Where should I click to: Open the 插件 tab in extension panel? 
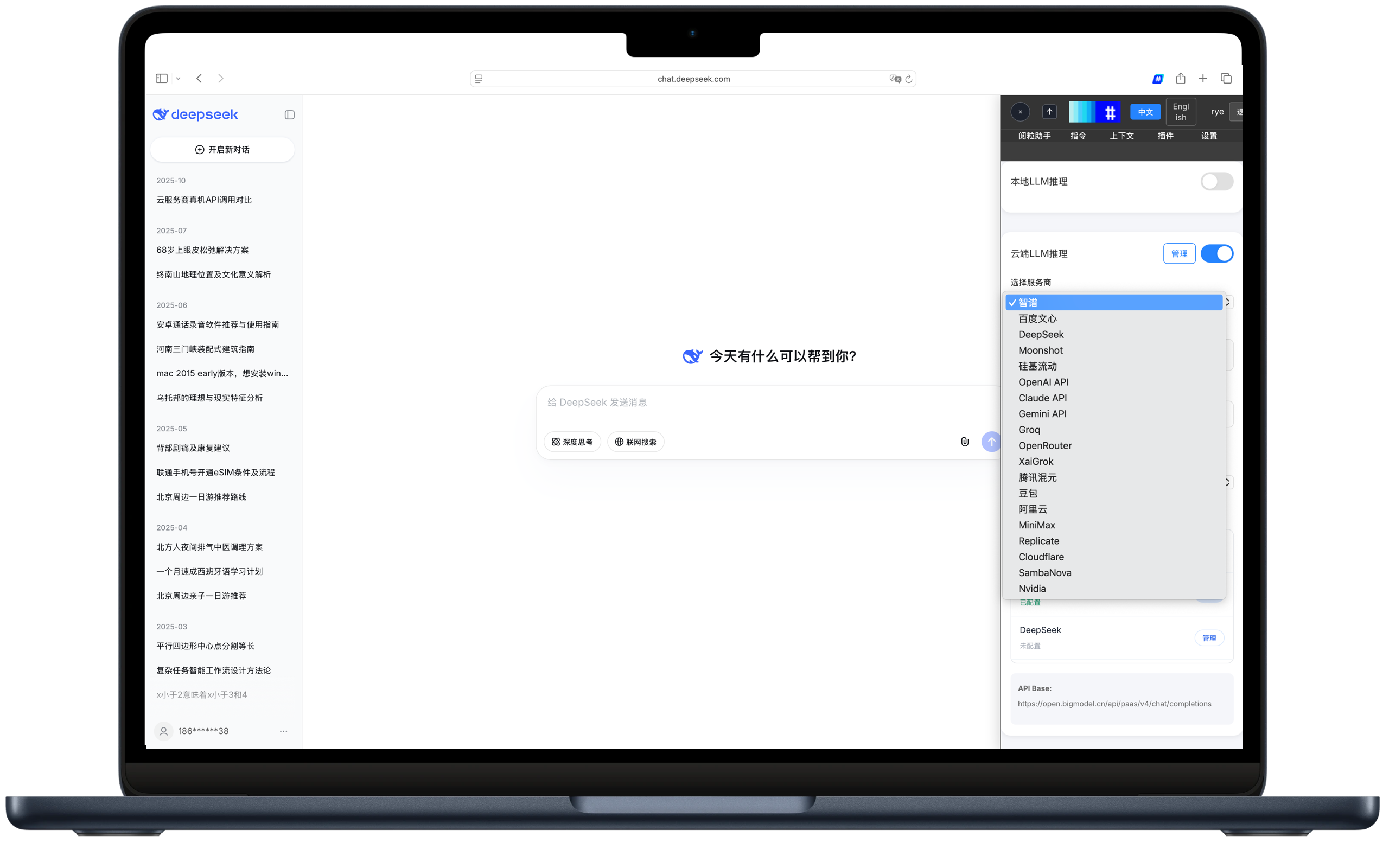click(1165, 136)
